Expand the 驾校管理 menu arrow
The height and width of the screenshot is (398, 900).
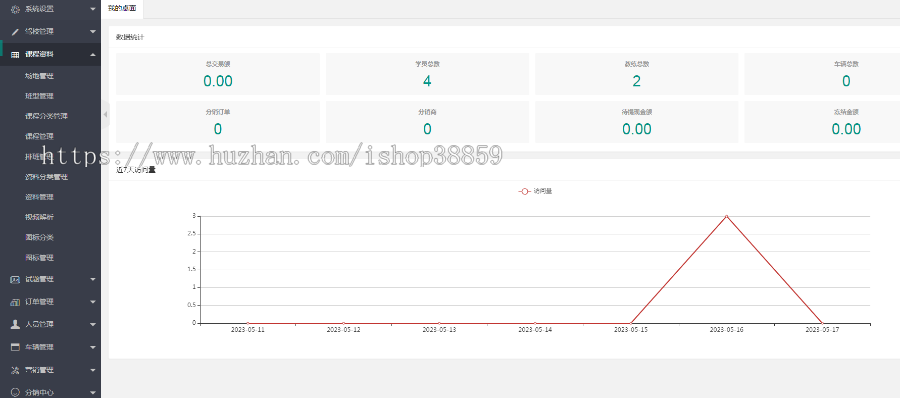click(x=93, y=32)
